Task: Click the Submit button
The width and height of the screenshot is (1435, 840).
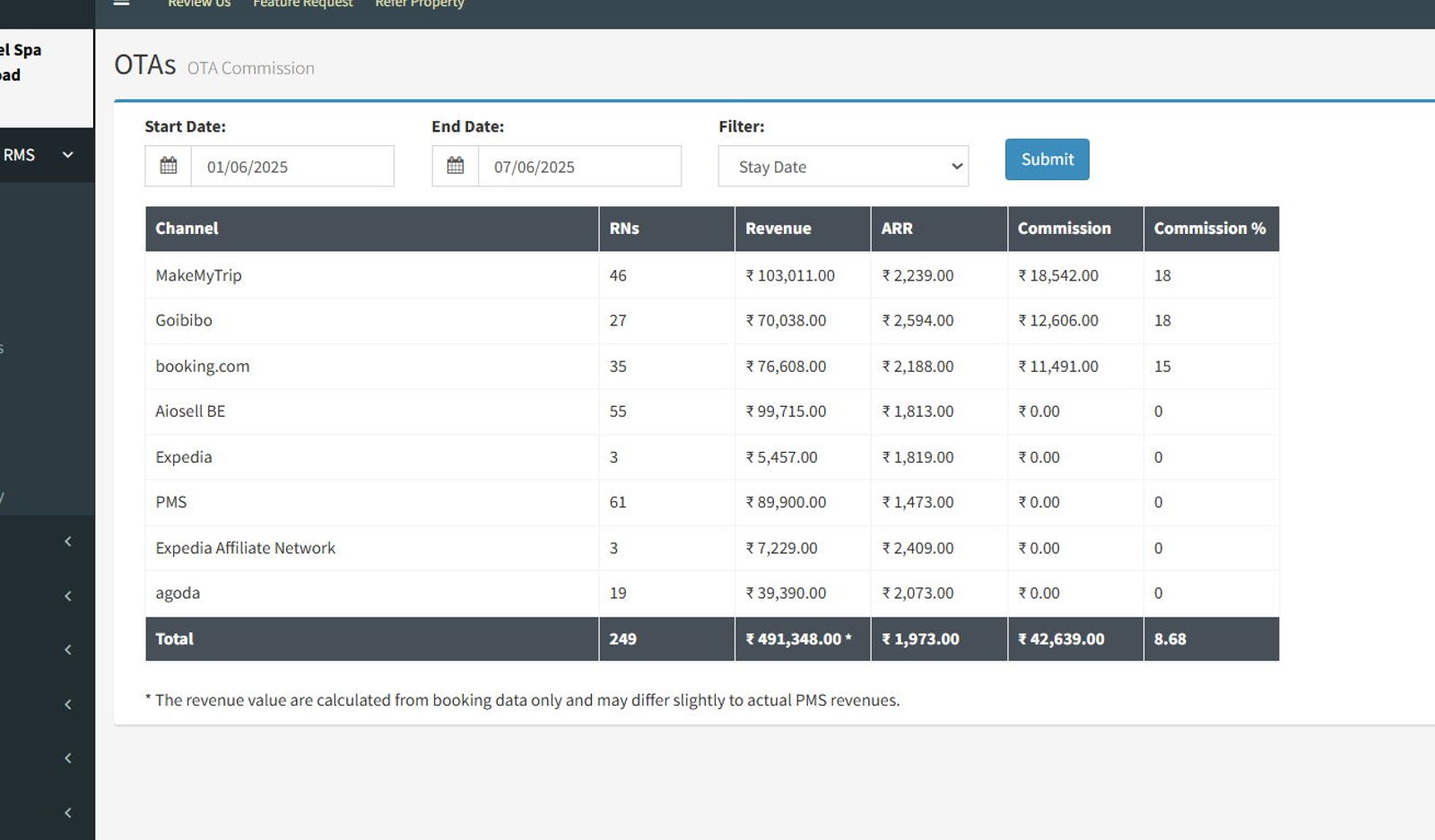Action: click(x=1047, y=160)
